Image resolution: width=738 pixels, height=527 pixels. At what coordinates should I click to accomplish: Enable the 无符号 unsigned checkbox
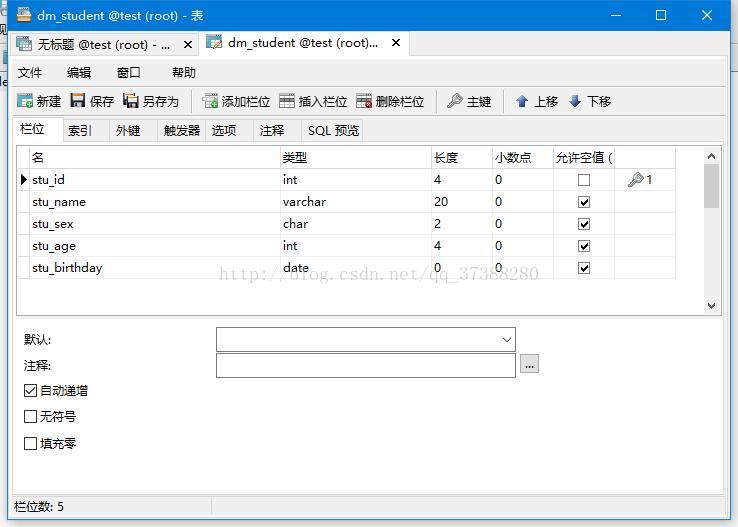(30, 417)
